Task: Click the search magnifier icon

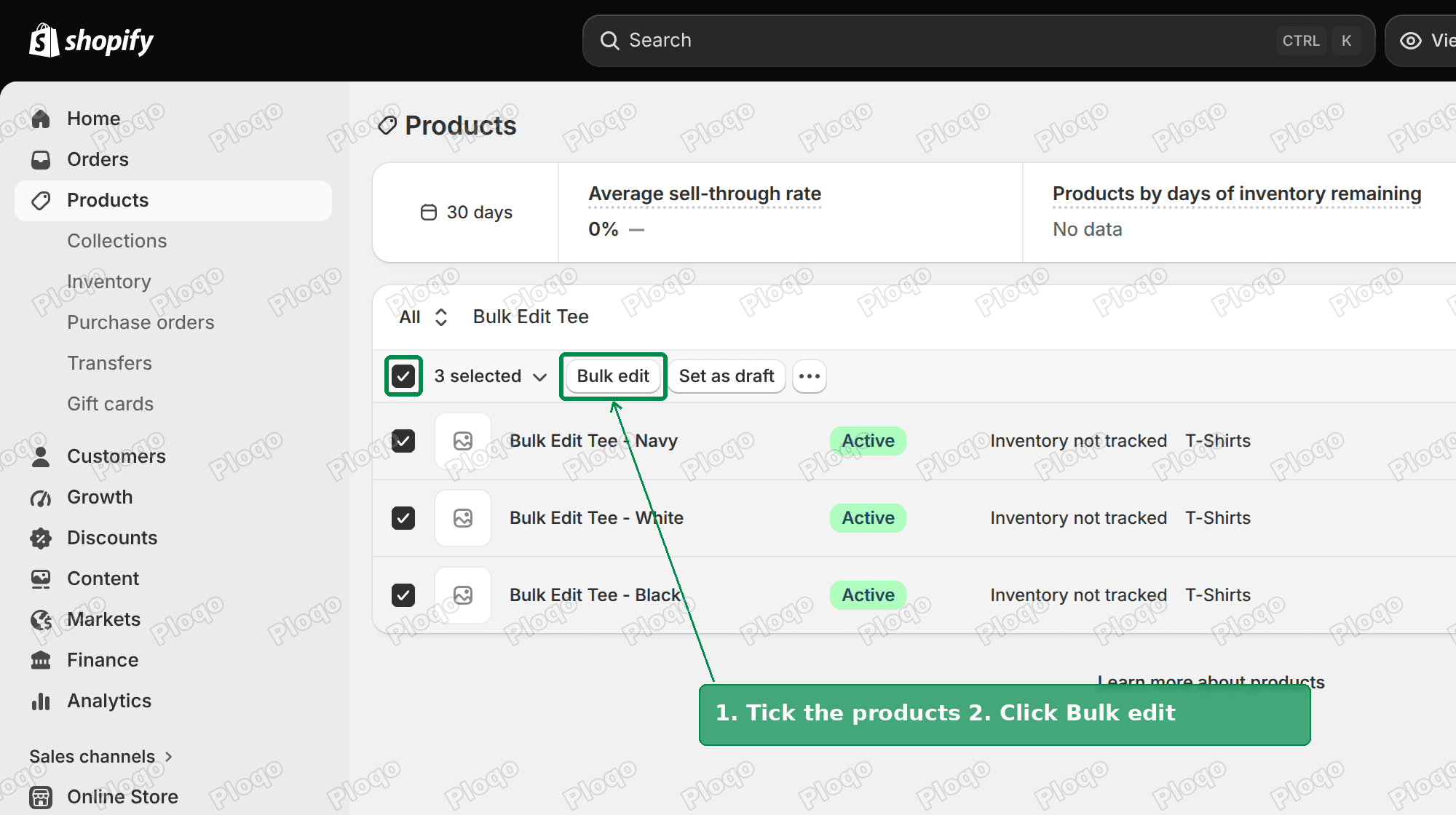Action: tap(609, 41)
